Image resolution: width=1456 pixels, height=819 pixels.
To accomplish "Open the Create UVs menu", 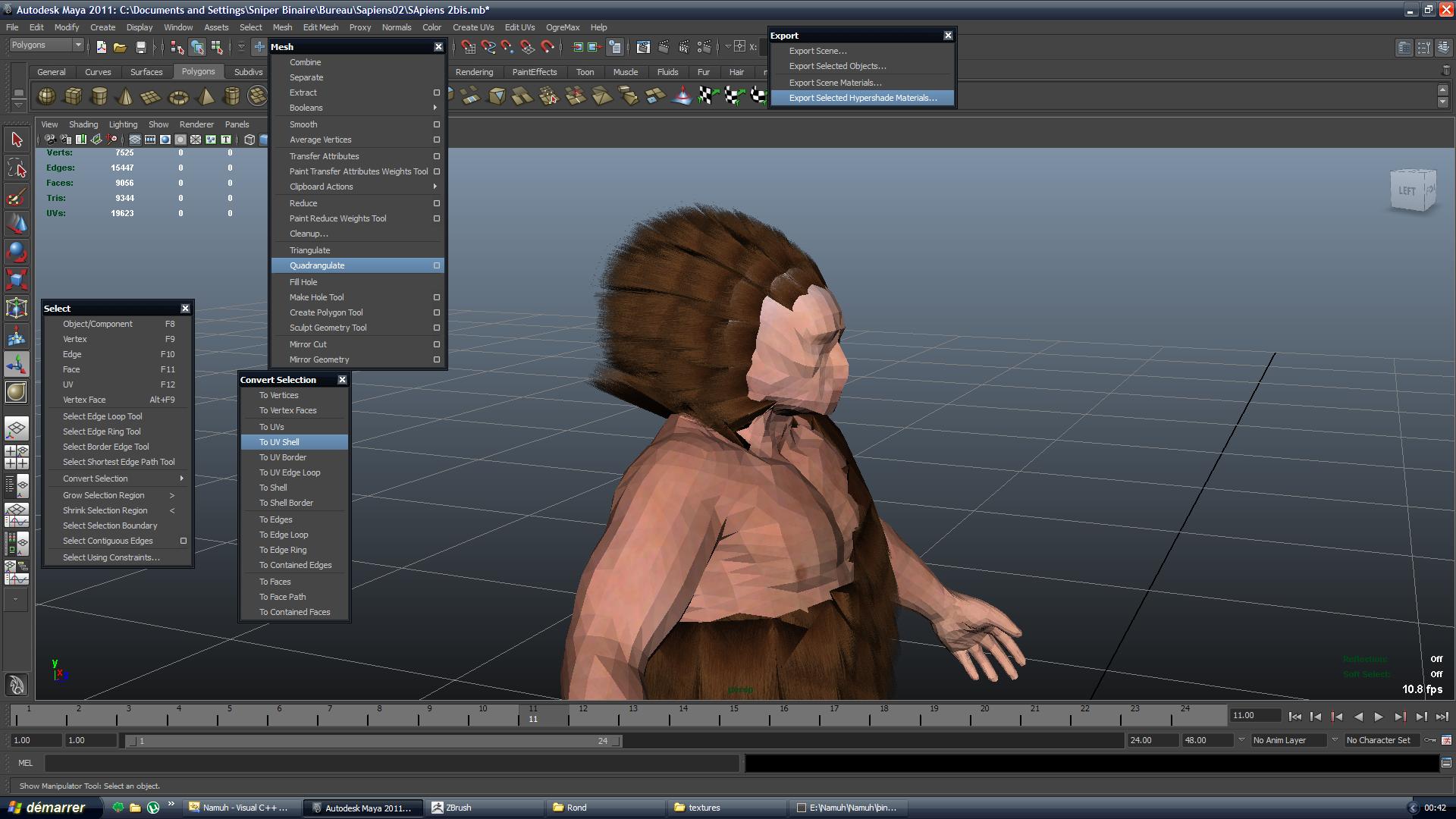I will point(473,27).
